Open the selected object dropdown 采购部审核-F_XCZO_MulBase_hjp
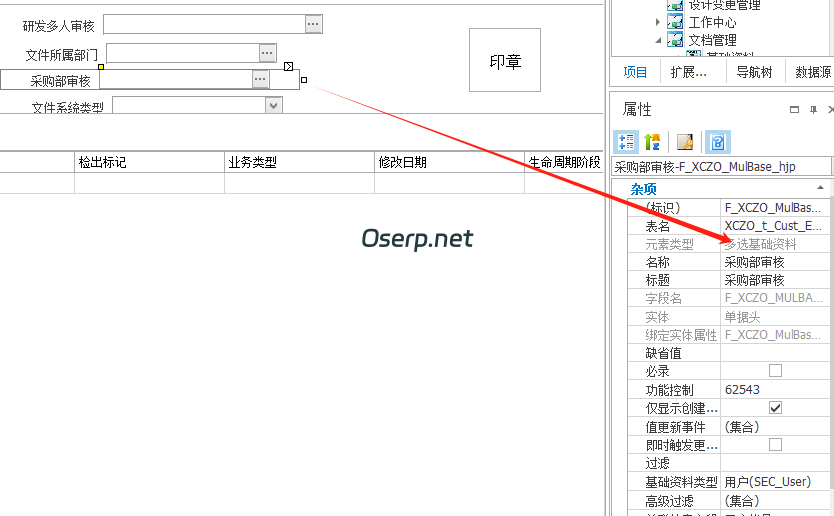The width and height of the screenshot is (834, 516). pos(722,167)
